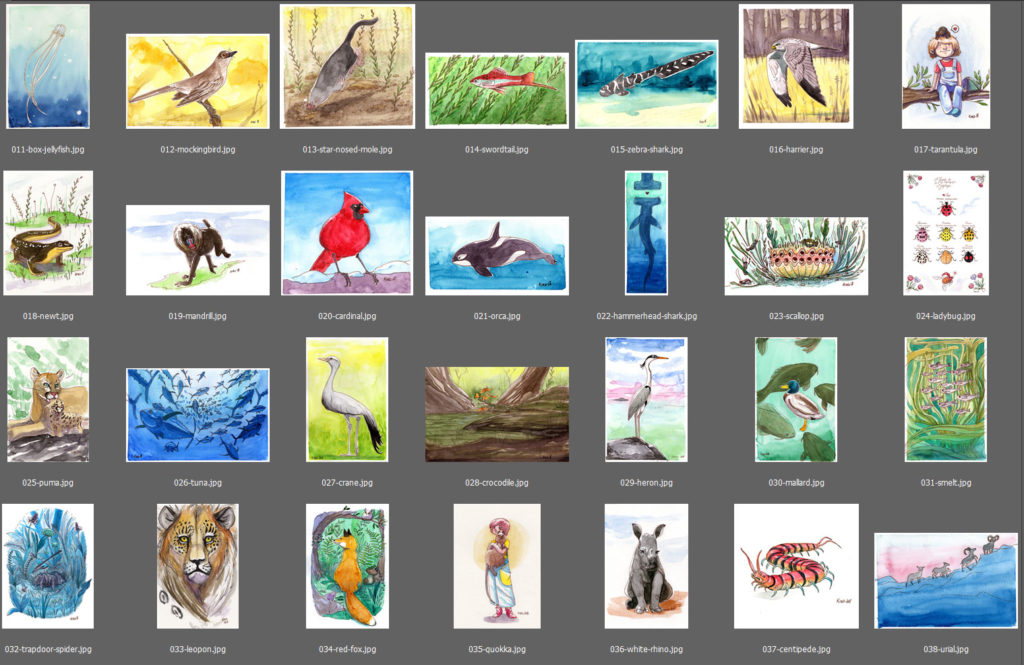Click the tuna school painting thumbnail
Viewport: 1024px width, 665px height.
(198, 415)
